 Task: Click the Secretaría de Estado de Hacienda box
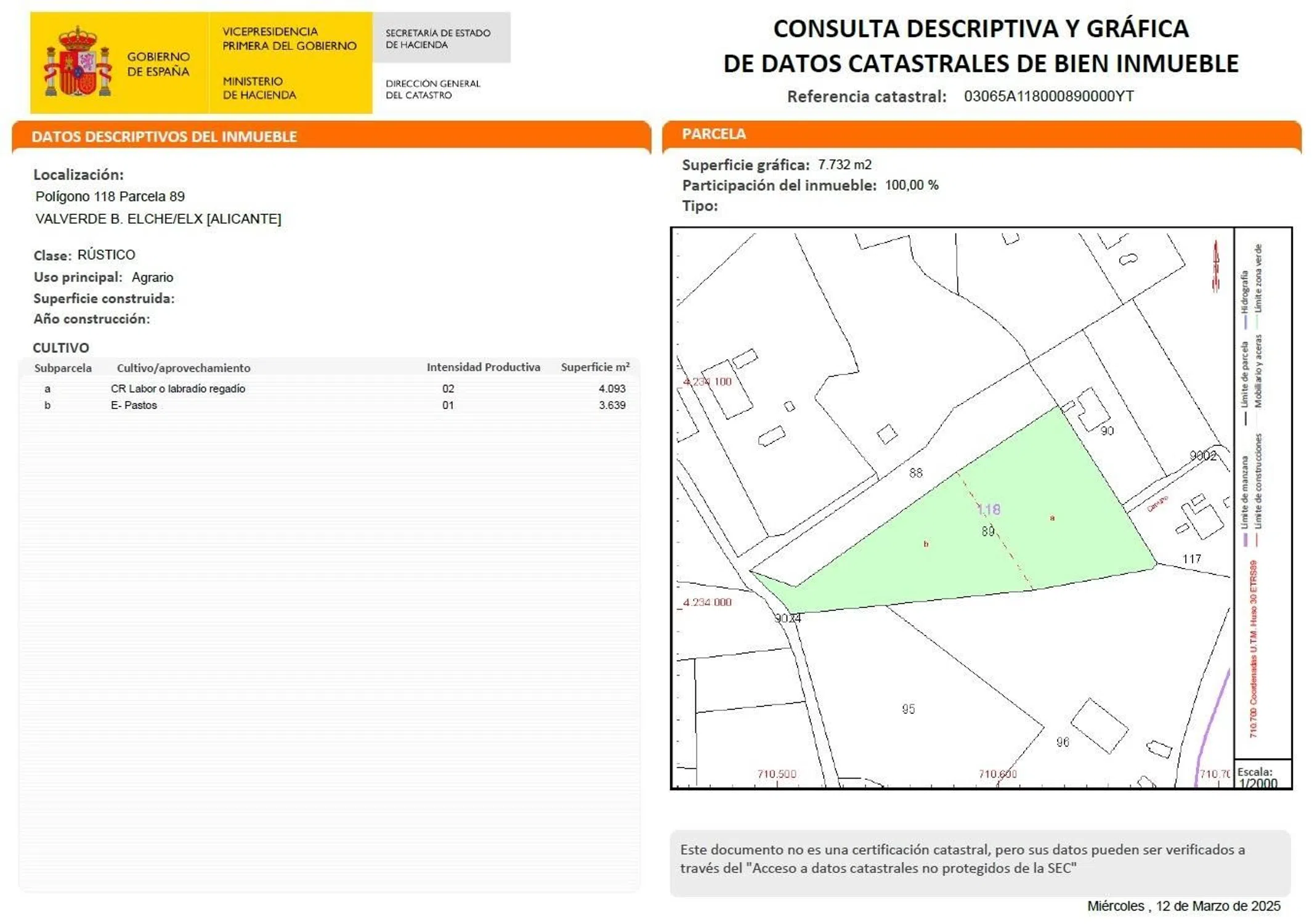point(440,38)
